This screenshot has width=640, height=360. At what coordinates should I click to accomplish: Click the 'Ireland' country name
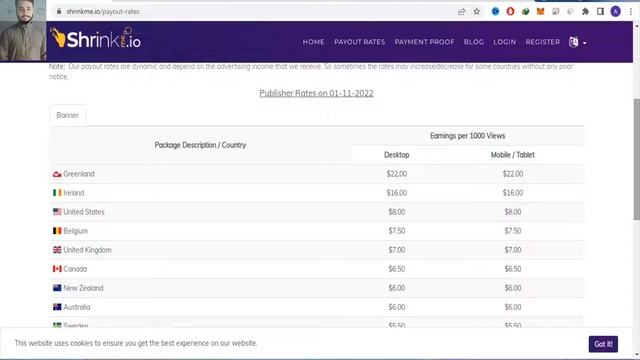click(x=74, y=193)
